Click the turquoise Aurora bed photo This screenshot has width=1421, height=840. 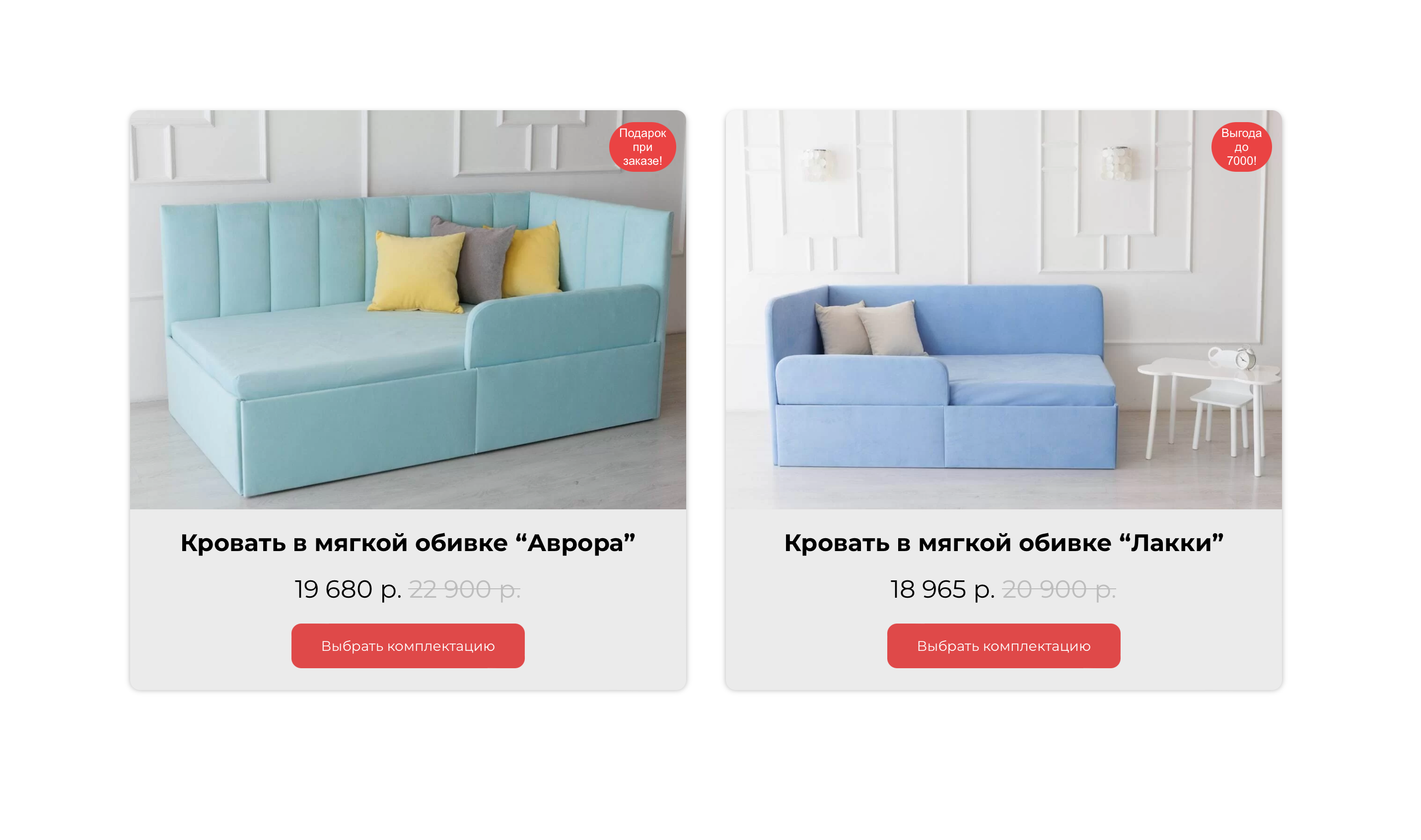click(x=408, y=310)
